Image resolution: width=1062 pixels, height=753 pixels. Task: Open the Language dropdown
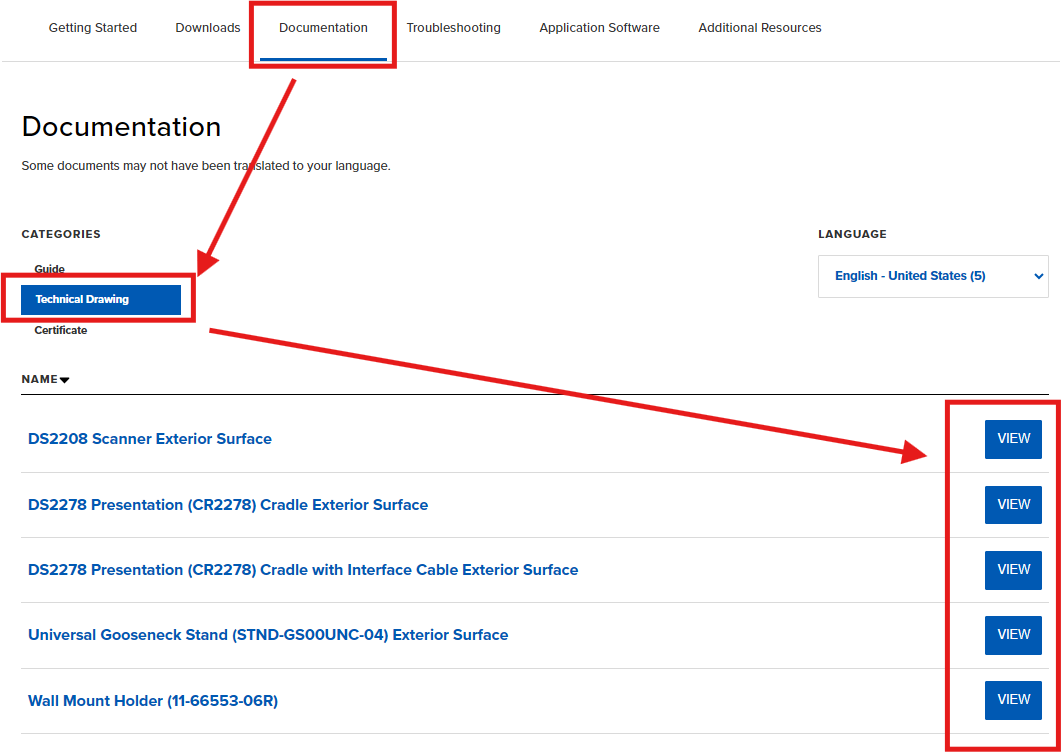[932, 276]
